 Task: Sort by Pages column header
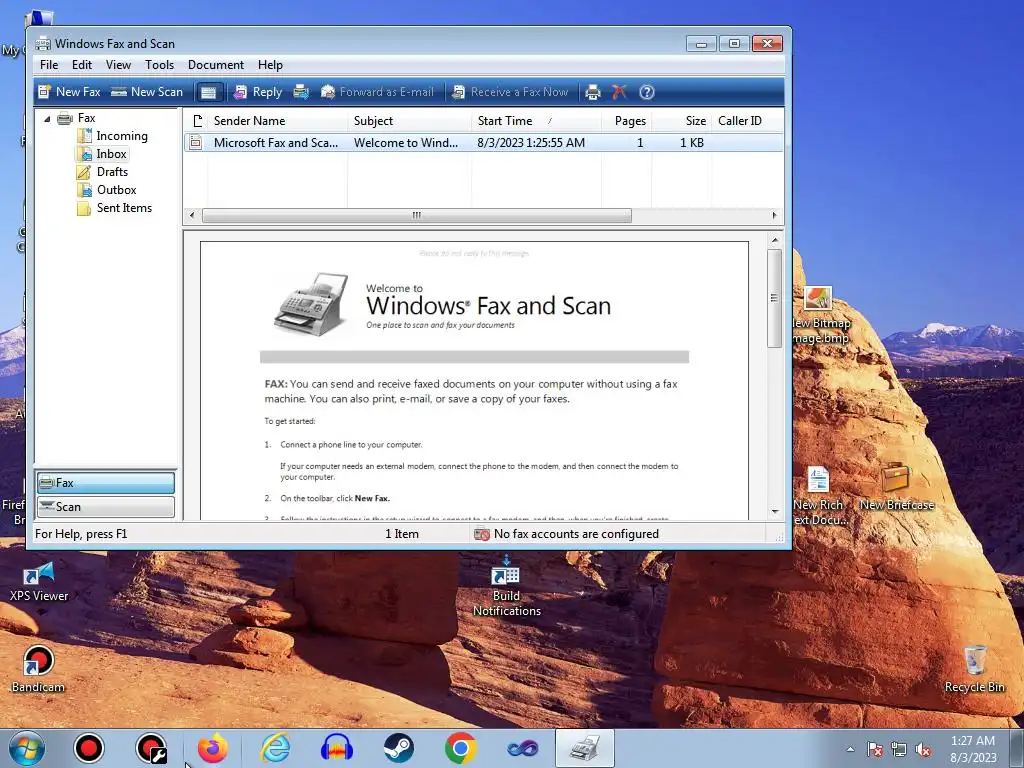point(626,121)
